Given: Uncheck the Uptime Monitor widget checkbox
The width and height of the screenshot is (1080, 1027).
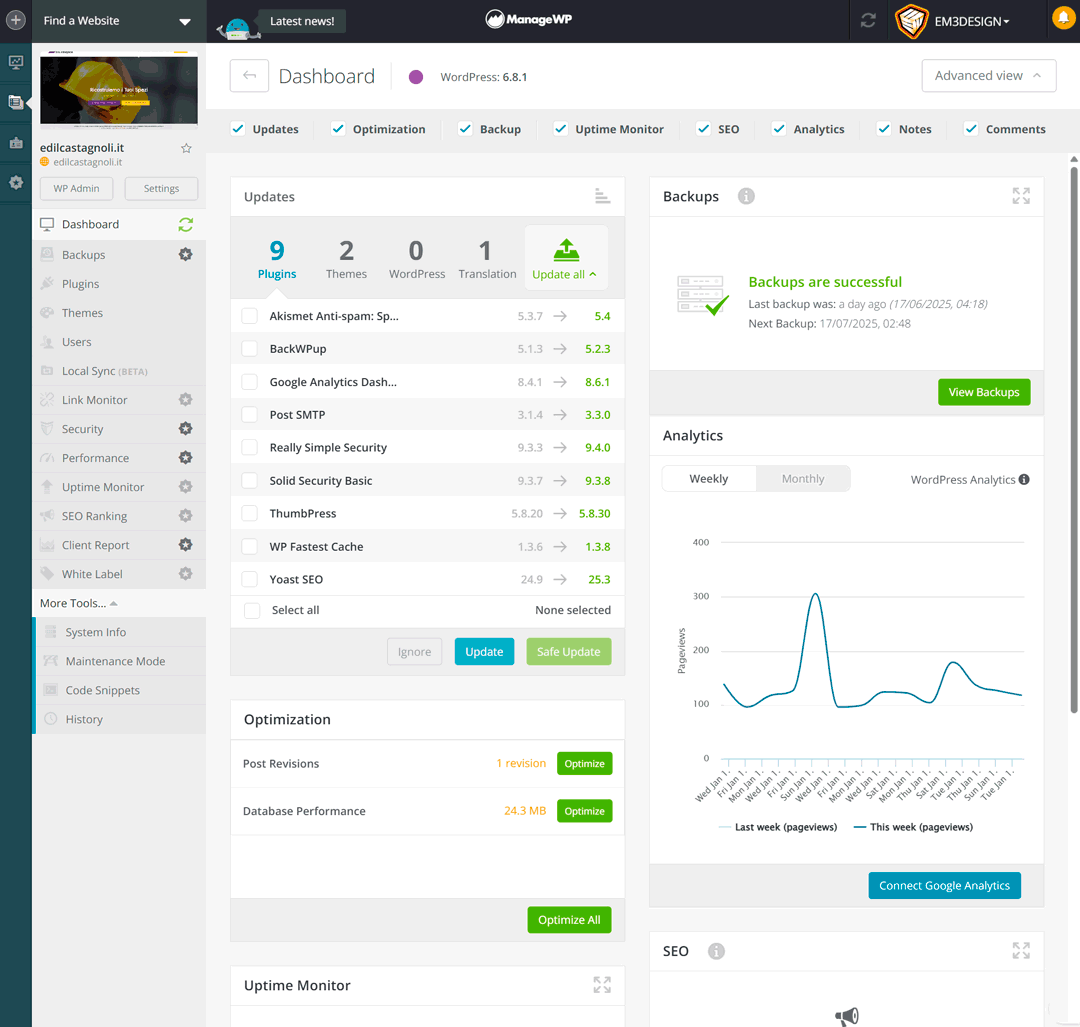Looking at the screenshot, I should [x=561, y=129].
